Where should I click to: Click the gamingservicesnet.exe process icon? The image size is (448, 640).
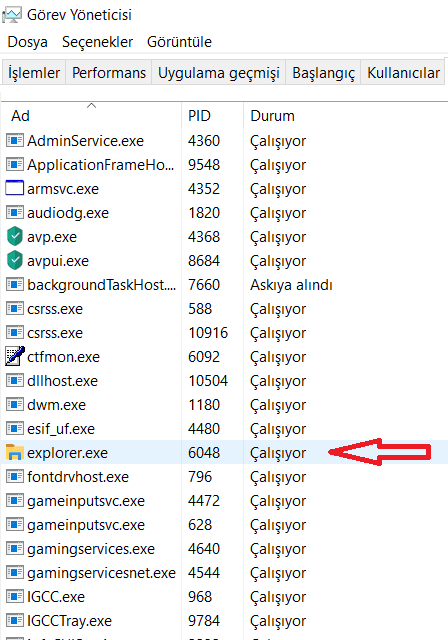tap(15, 573)
